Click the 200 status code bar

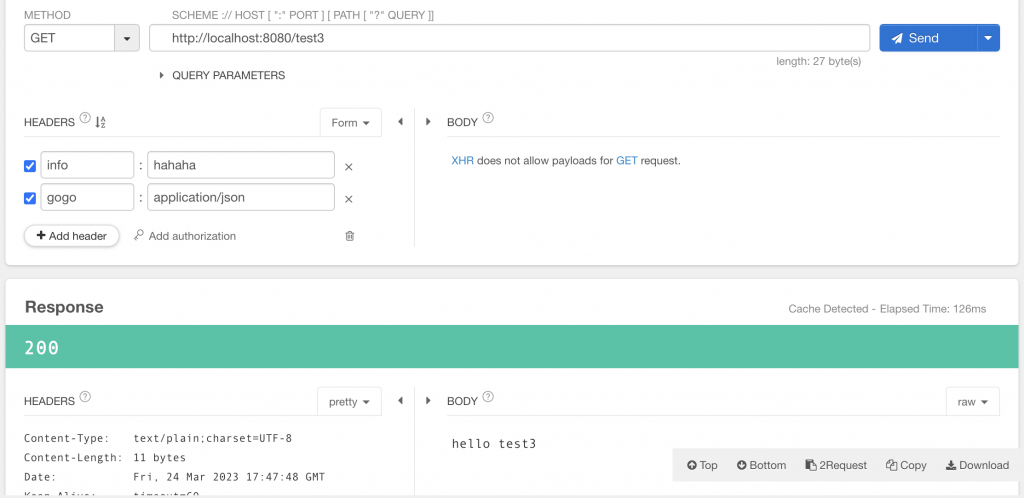(512, 347)
